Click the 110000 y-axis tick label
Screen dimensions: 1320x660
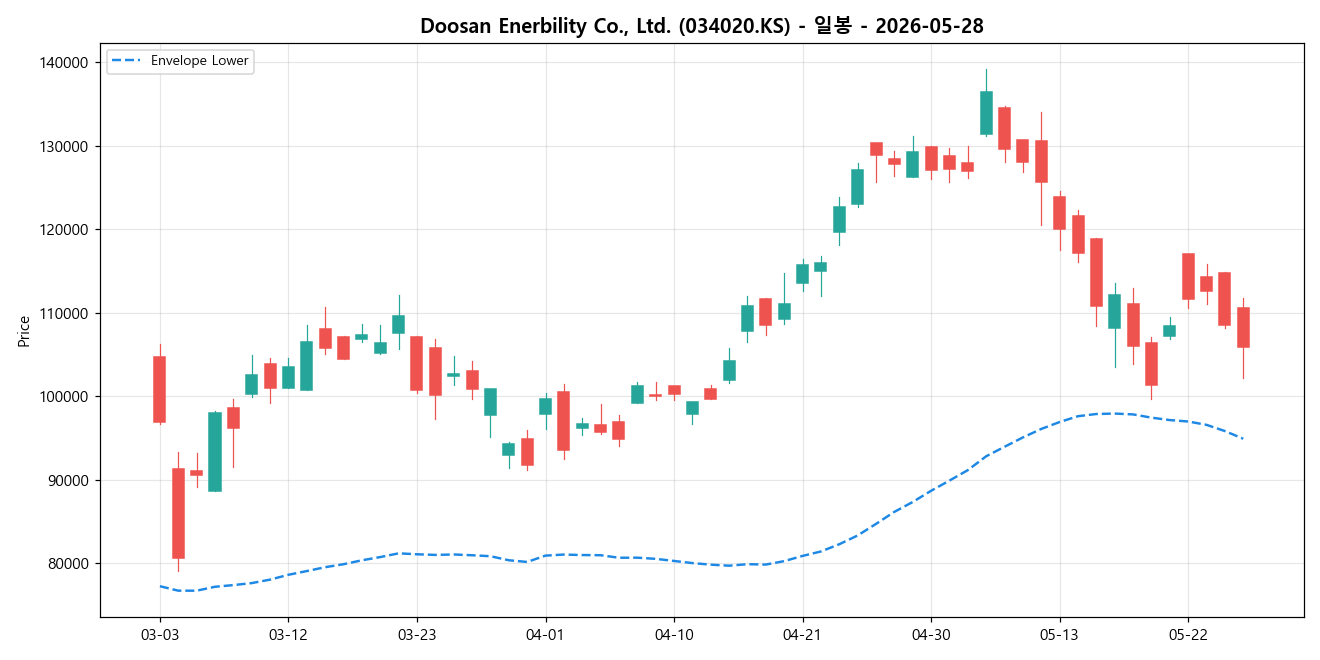coord(63,313)
